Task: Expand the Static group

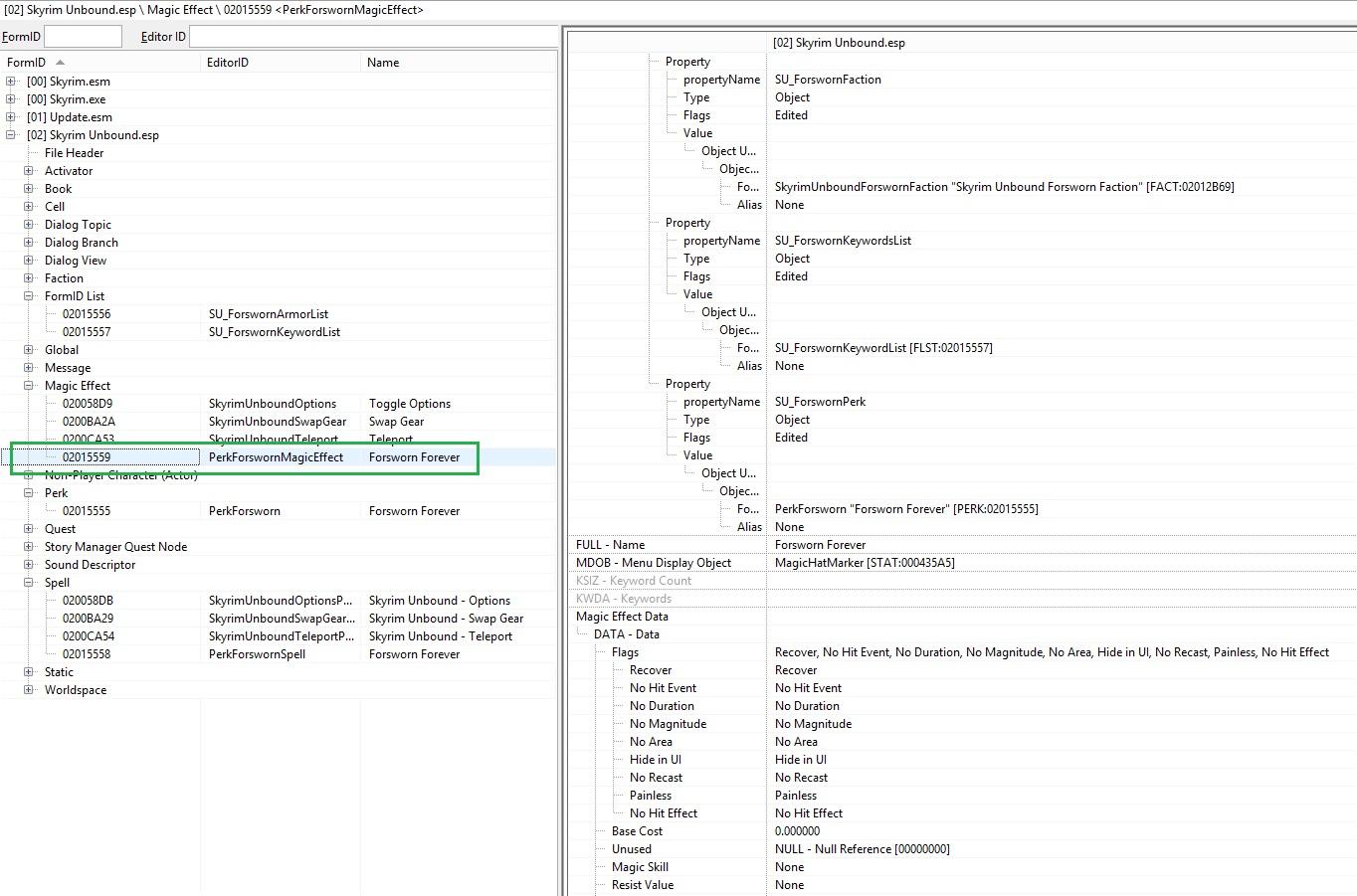Action: click(x=29, y=672)
